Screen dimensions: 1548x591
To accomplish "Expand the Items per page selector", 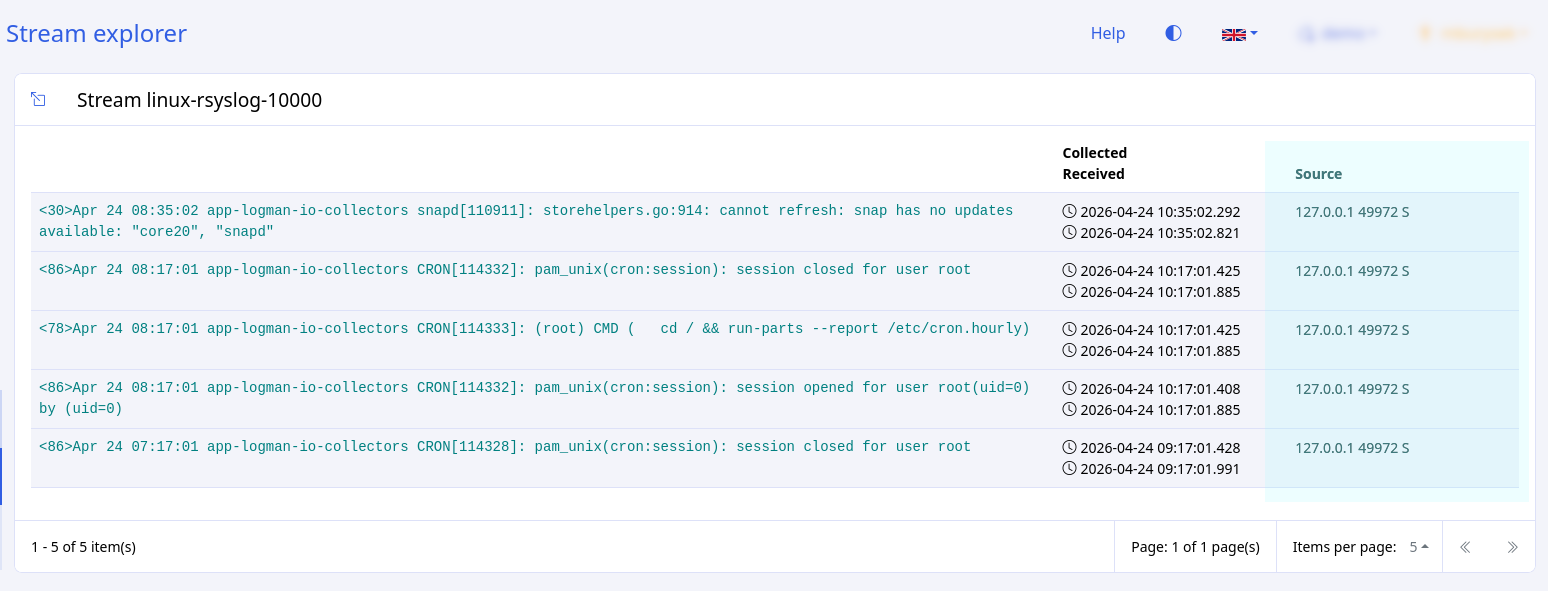I will [x=1418, y=547].
